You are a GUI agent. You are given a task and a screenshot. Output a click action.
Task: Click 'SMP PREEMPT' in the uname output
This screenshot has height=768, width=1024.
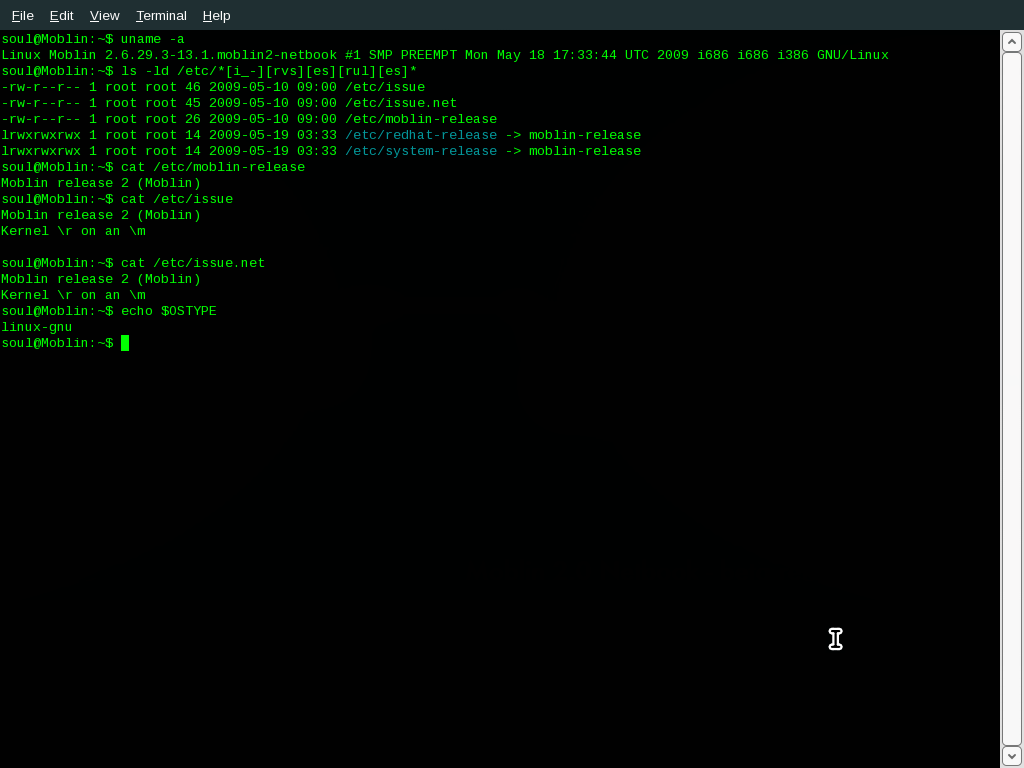pyautogui.click(x=413, y=55)
